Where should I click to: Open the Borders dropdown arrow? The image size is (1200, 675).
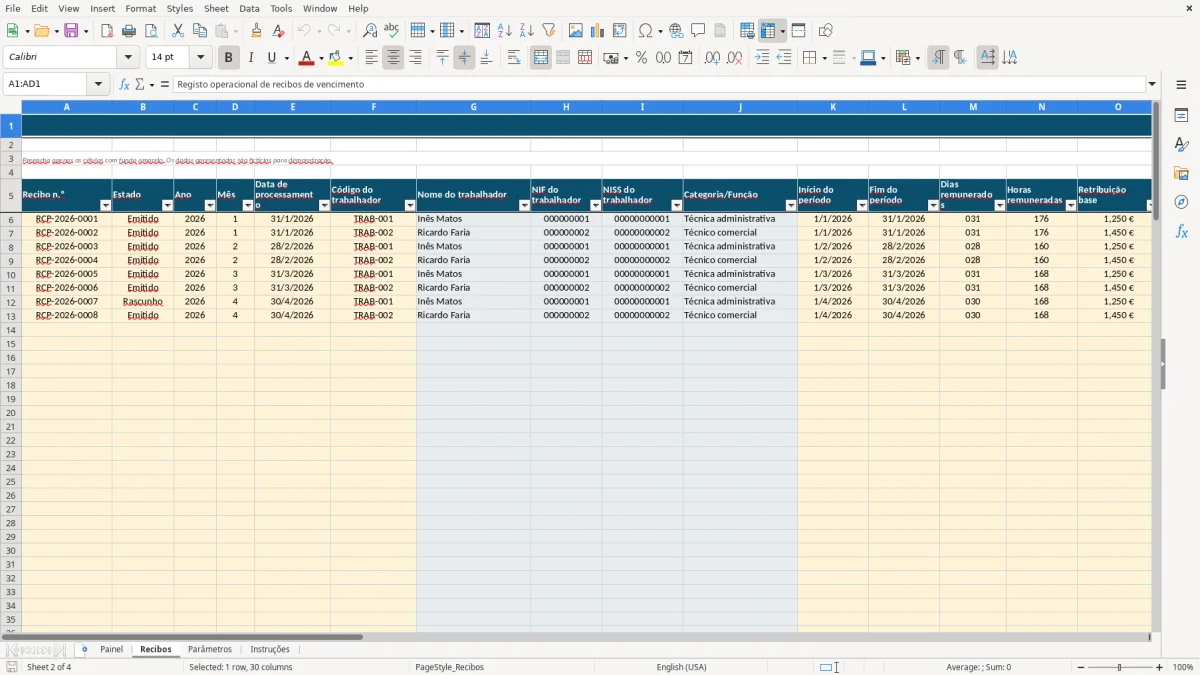point(823,58)
